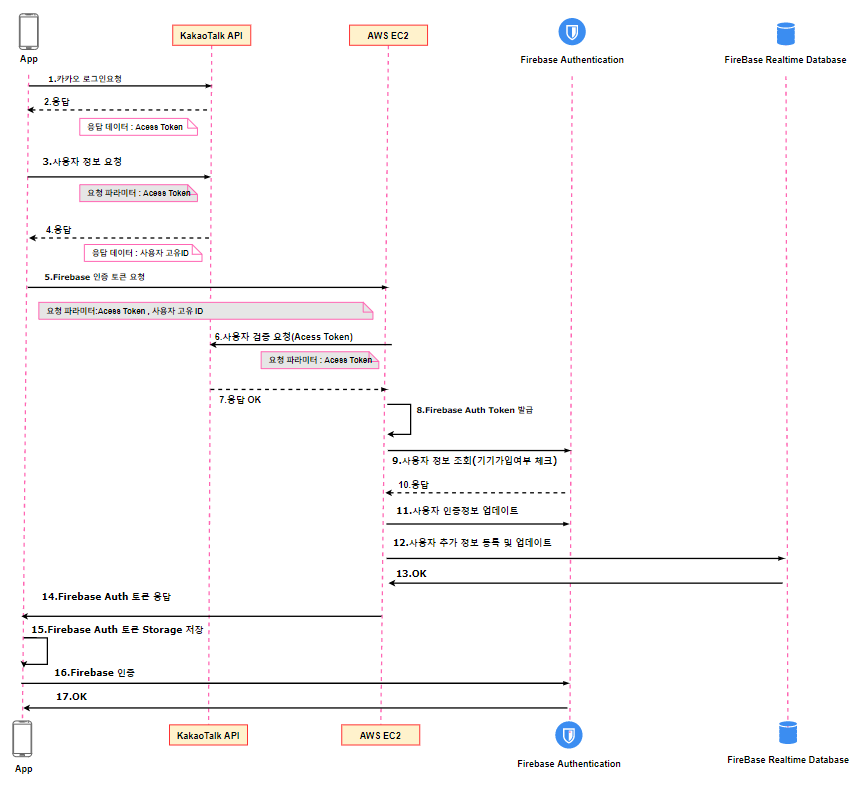The width and height of the screenshot is (866, 788).
Task: Click the self-loop arrow on the App lifeline
Action: click(x=35, y=652)
